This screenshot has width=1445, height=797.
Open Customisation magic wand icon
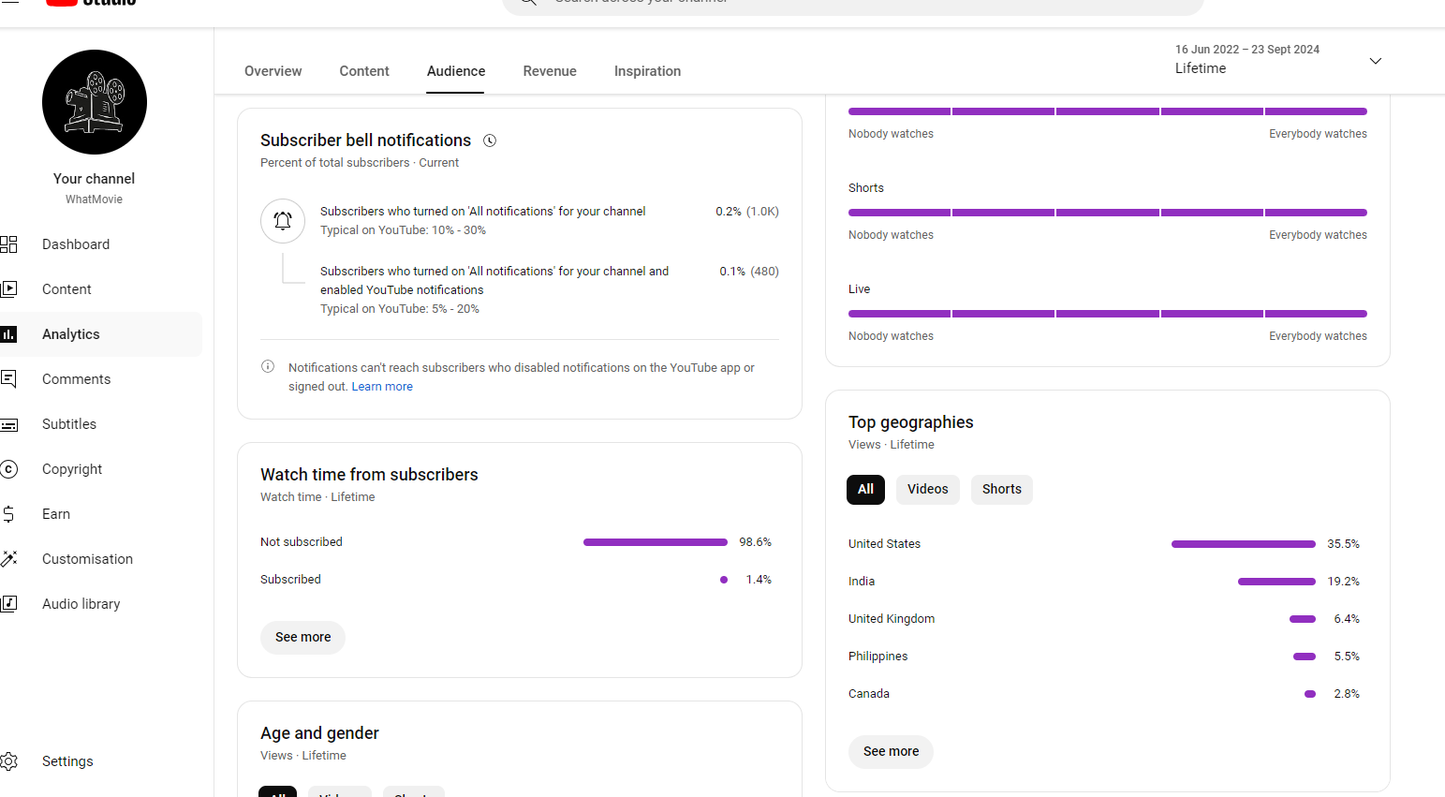click(9, 559)
